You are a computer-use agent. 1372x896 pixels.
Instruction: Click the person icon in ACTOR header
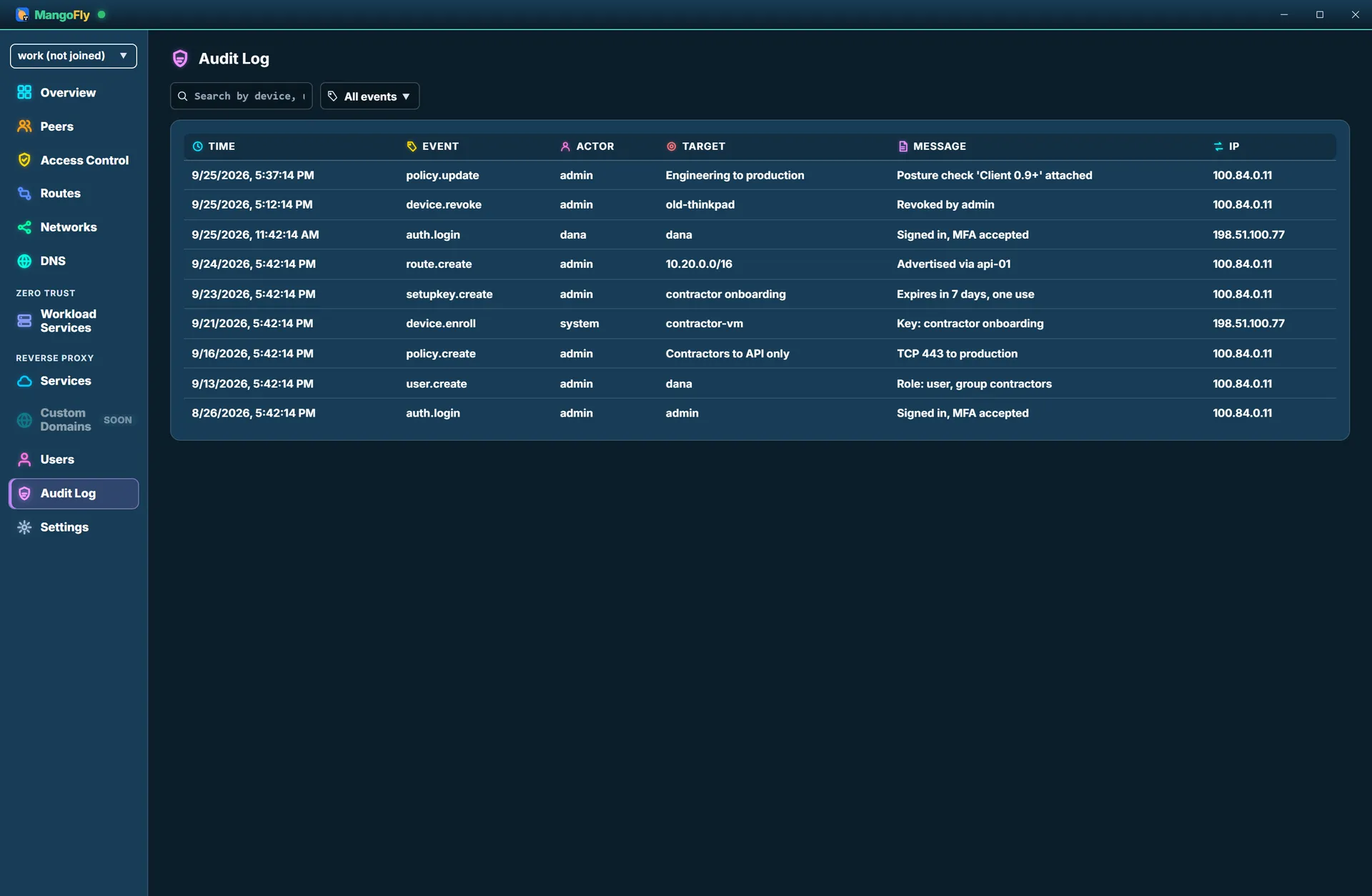pos(565,146)
